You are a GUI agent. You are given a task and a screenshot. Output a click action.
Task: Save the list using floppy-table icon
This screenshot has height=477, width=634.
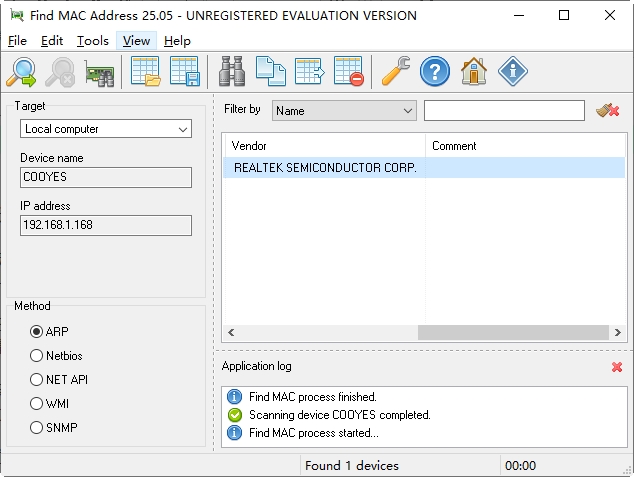pos(185,72)
